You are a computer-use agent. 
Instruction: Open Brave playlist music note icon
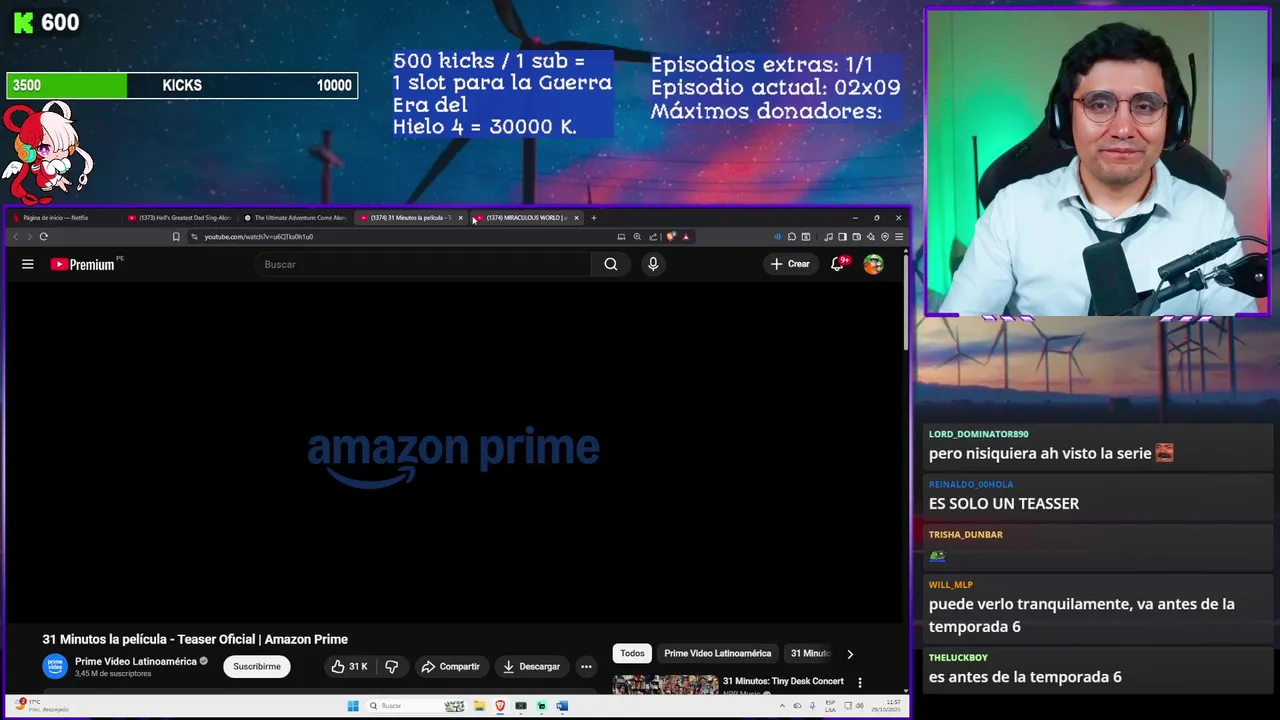click(828, 237)
